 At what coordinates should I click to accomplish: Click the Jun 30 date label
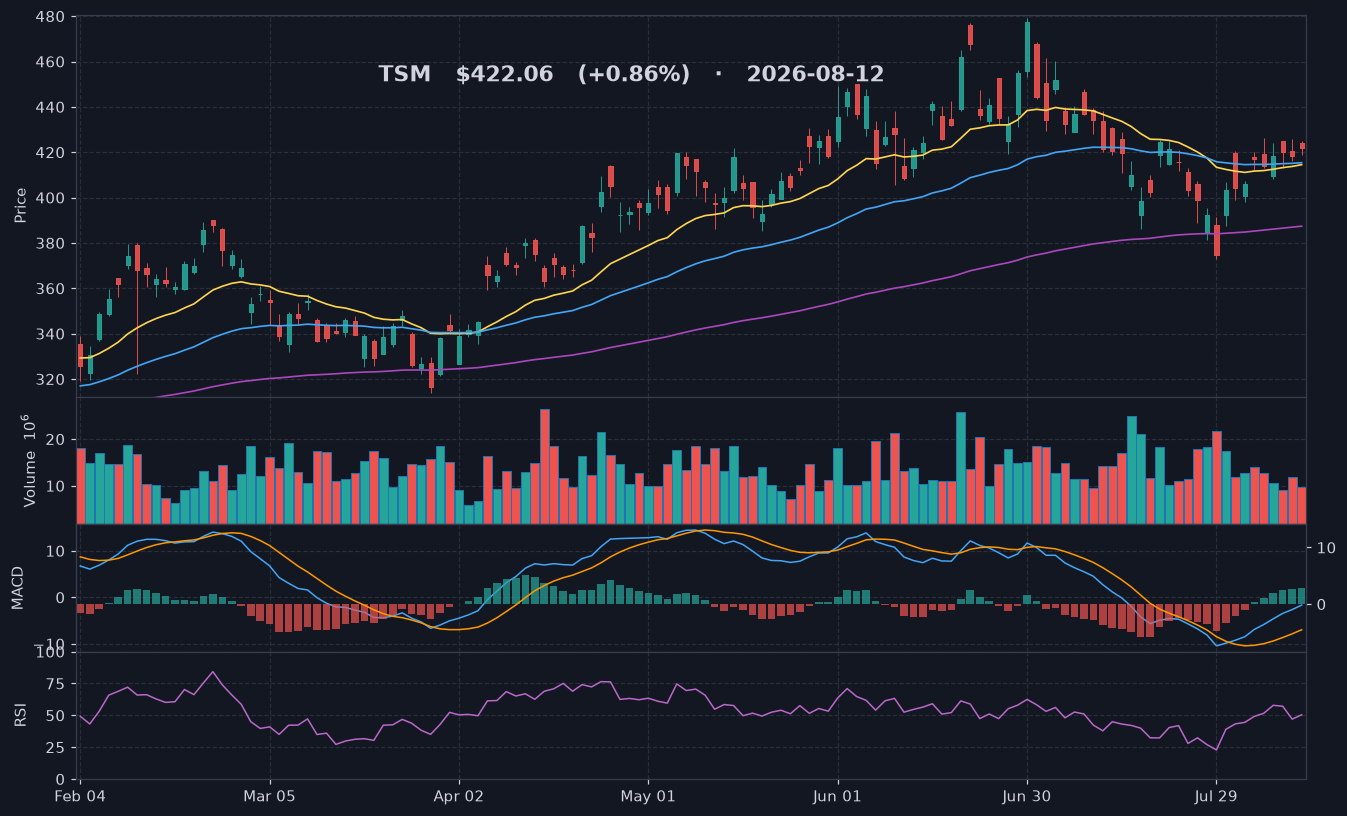pyautogui.click(x=1027, y=798)
